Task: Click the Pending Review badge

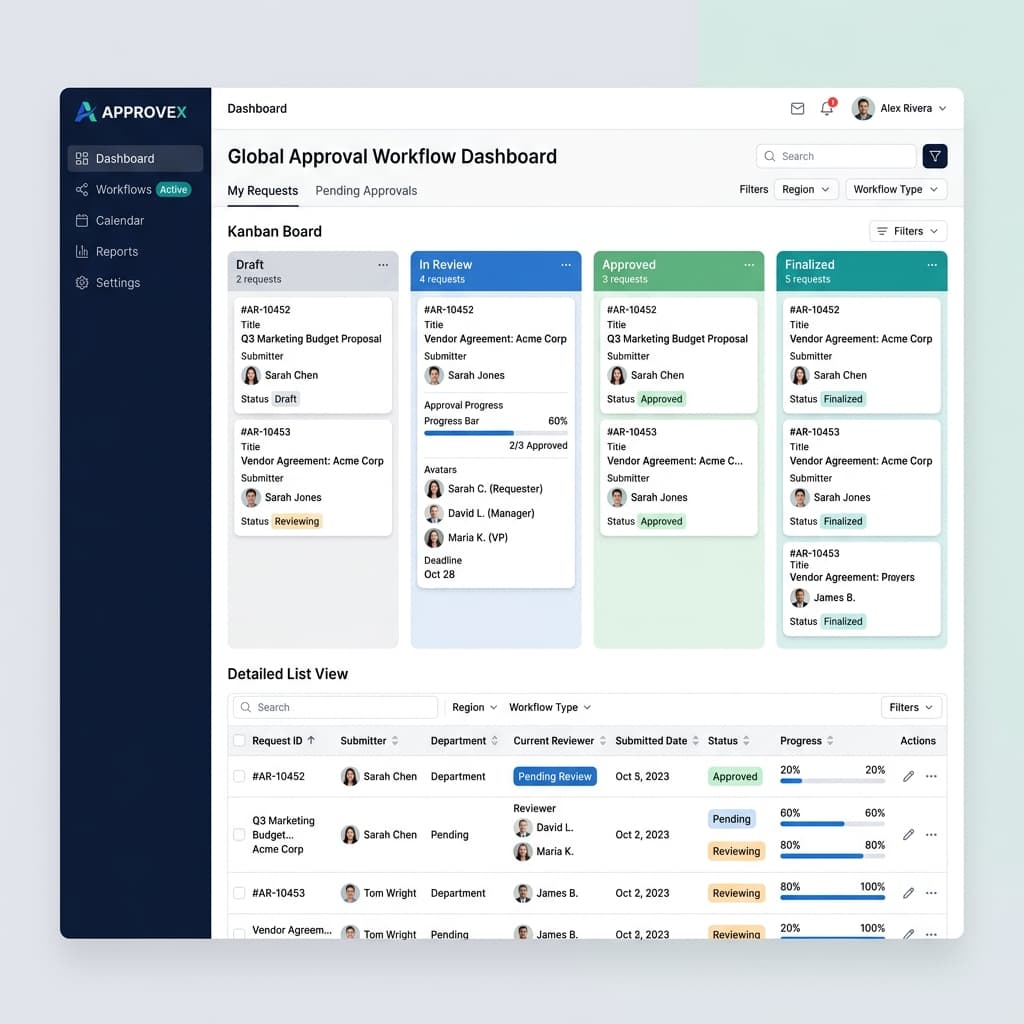Action: (x=554, y=776)
